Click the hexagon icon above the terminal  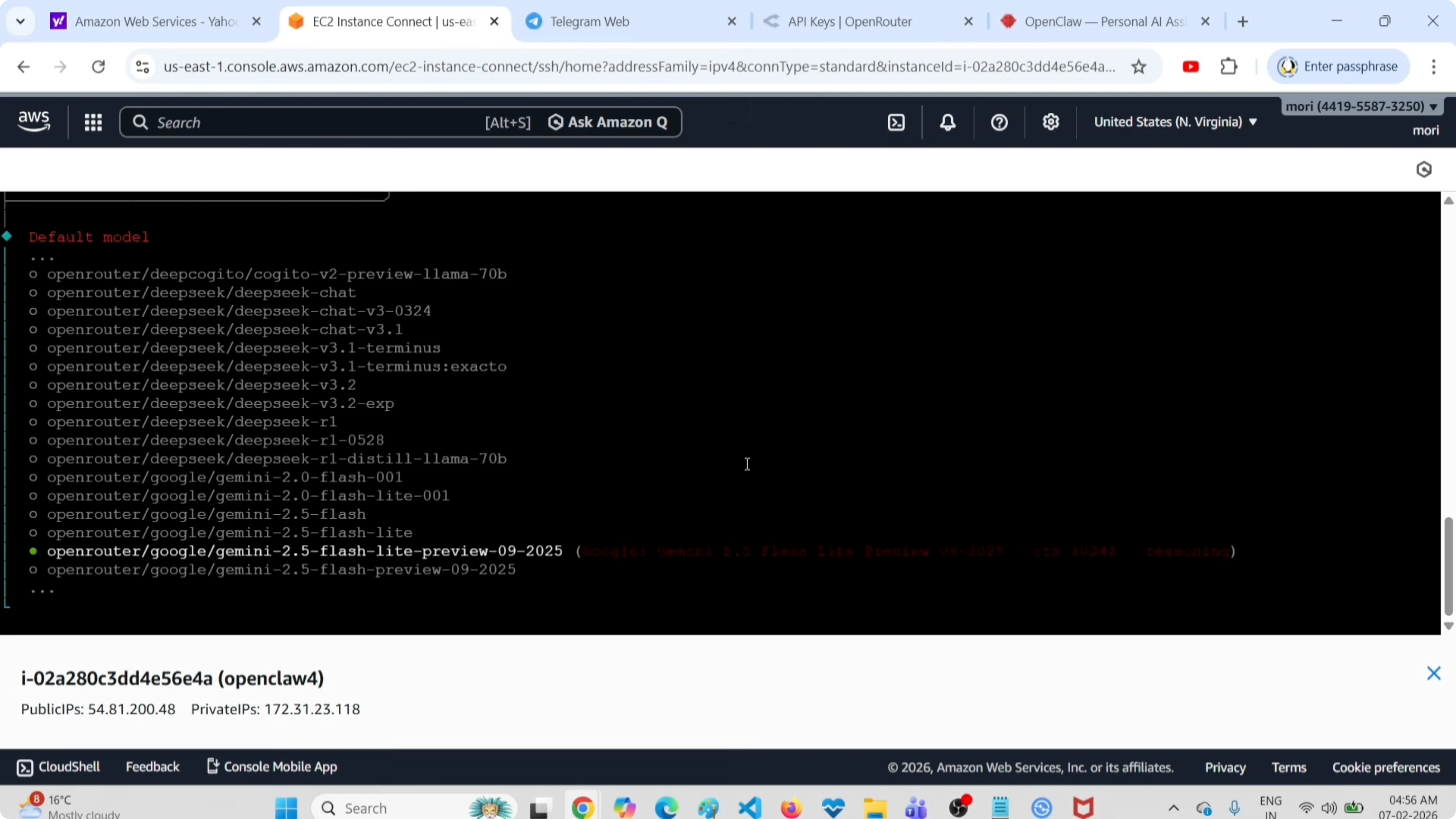(x=1424, y=170)
